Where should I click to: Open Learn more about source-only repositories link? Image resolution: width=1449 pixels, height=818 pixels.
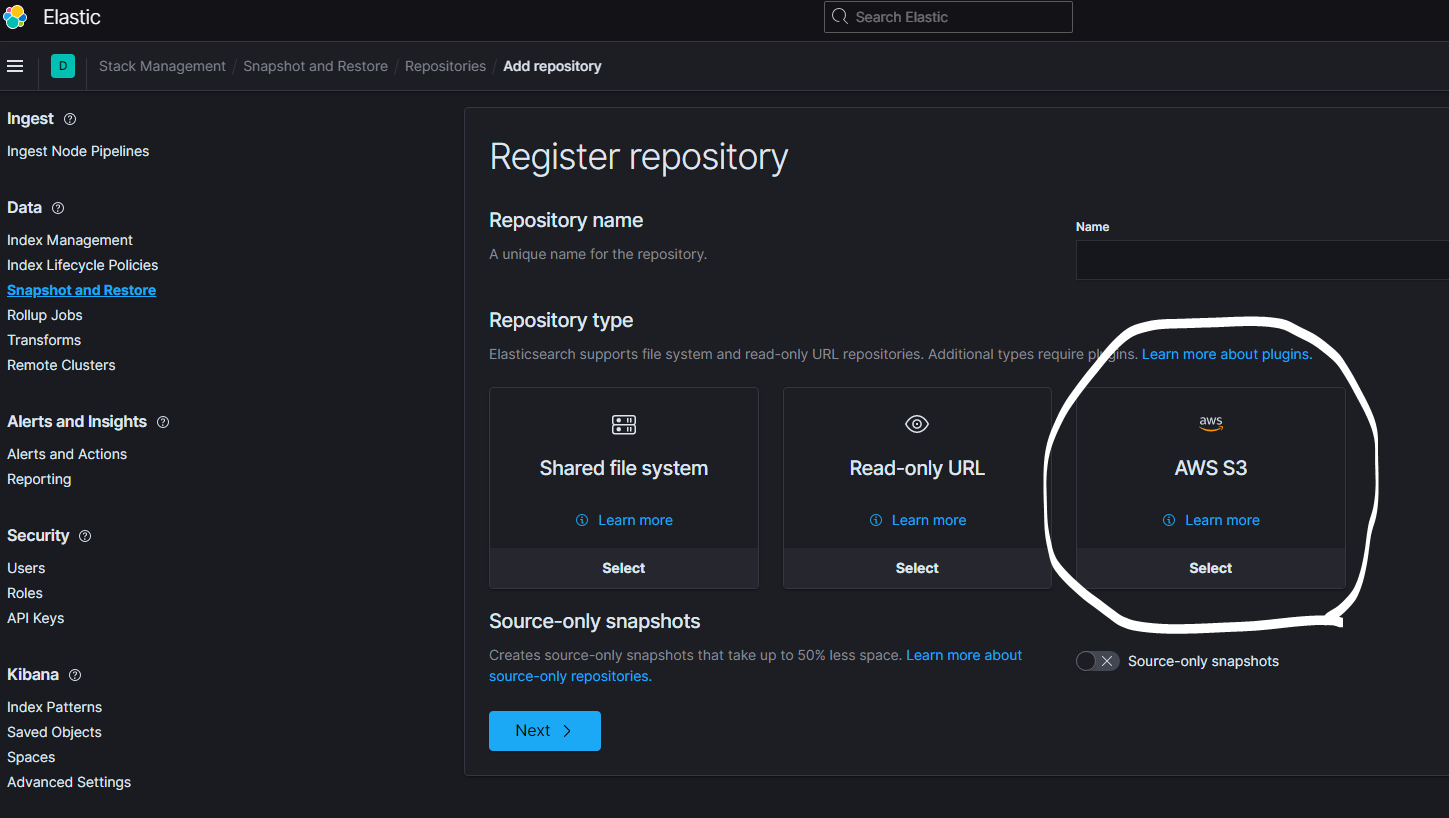755,666
